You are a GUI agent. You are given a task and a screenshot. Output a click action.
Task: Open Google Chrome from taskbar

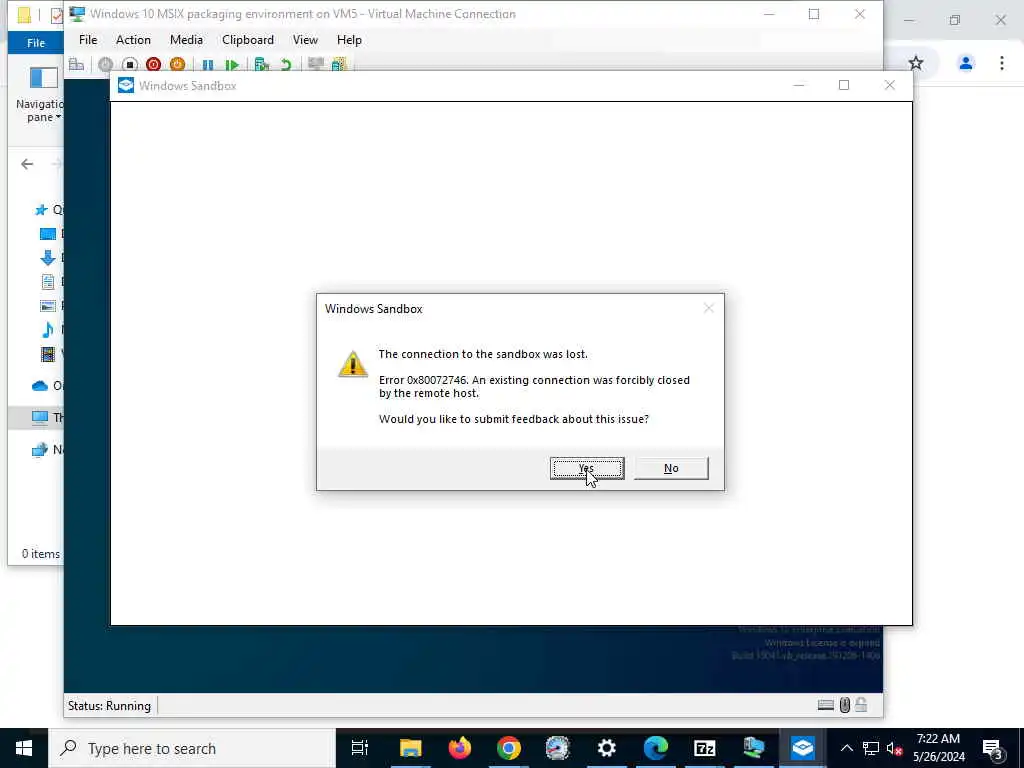[x=508, y=748]
